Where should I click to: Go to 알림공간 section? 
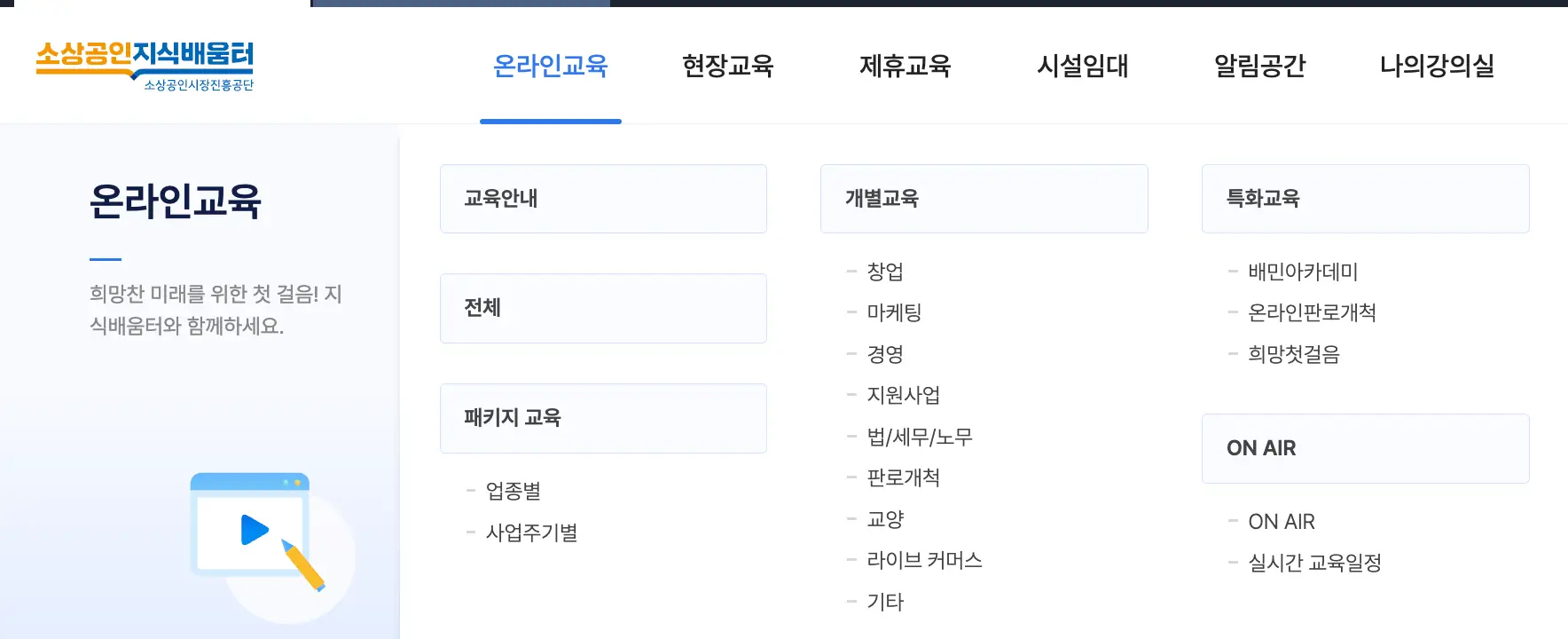tap(1260, 66)
